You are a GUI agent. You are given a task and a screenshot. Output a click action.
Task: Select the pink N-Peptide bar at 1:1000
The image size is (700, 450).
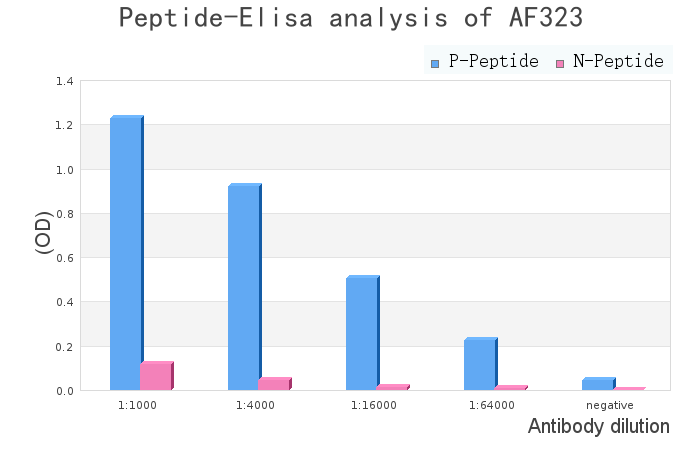156,376
